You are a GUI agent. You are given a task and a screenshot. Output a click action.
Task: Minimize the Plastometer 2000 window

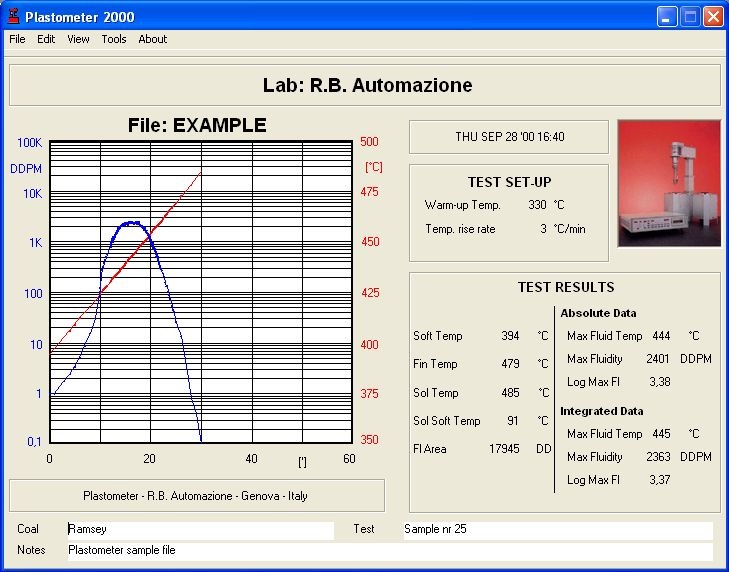pyautogui.click(x=667, y=17)
